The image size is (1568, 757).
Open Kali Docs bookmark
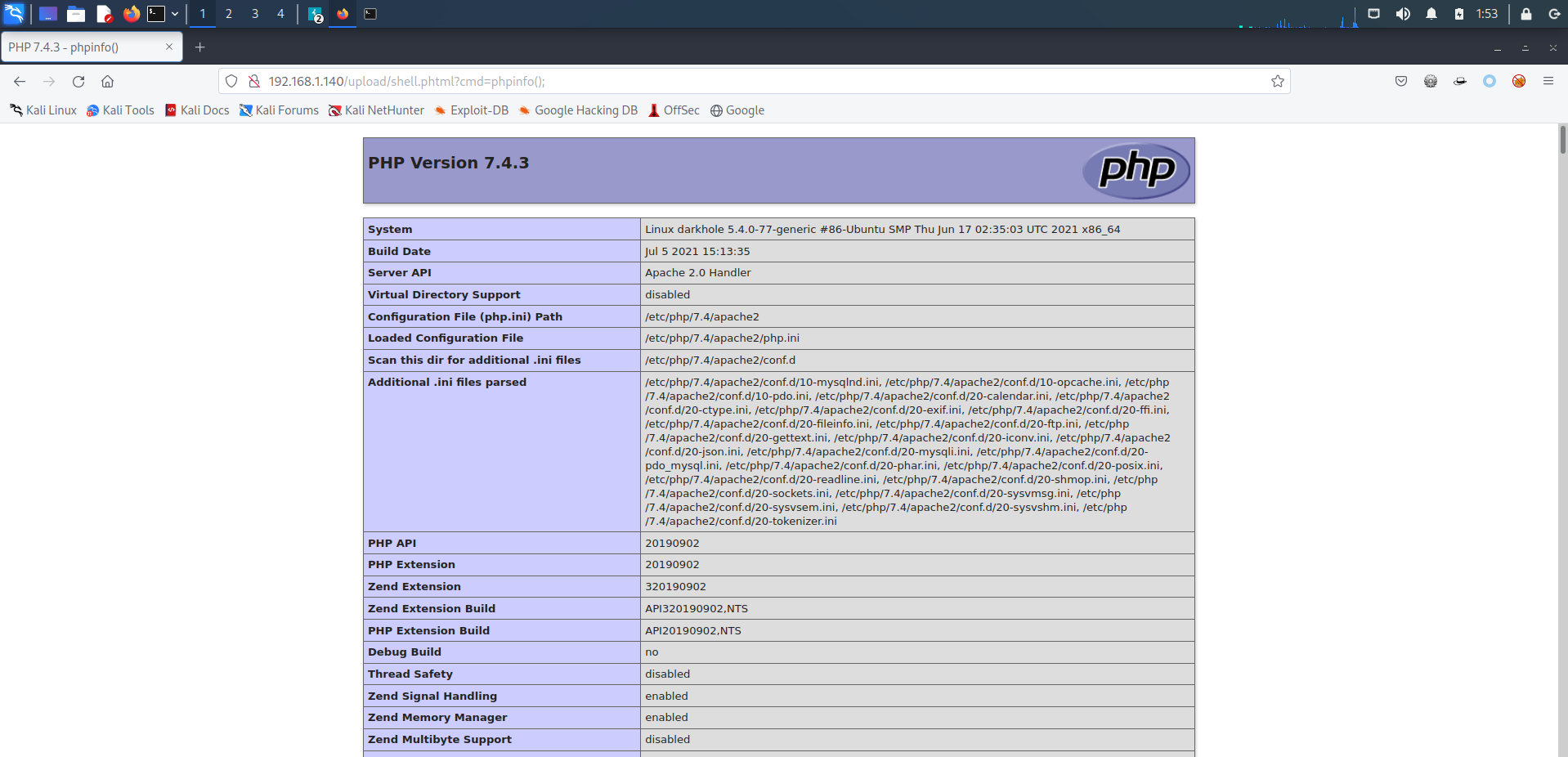[x=197, y=110]
